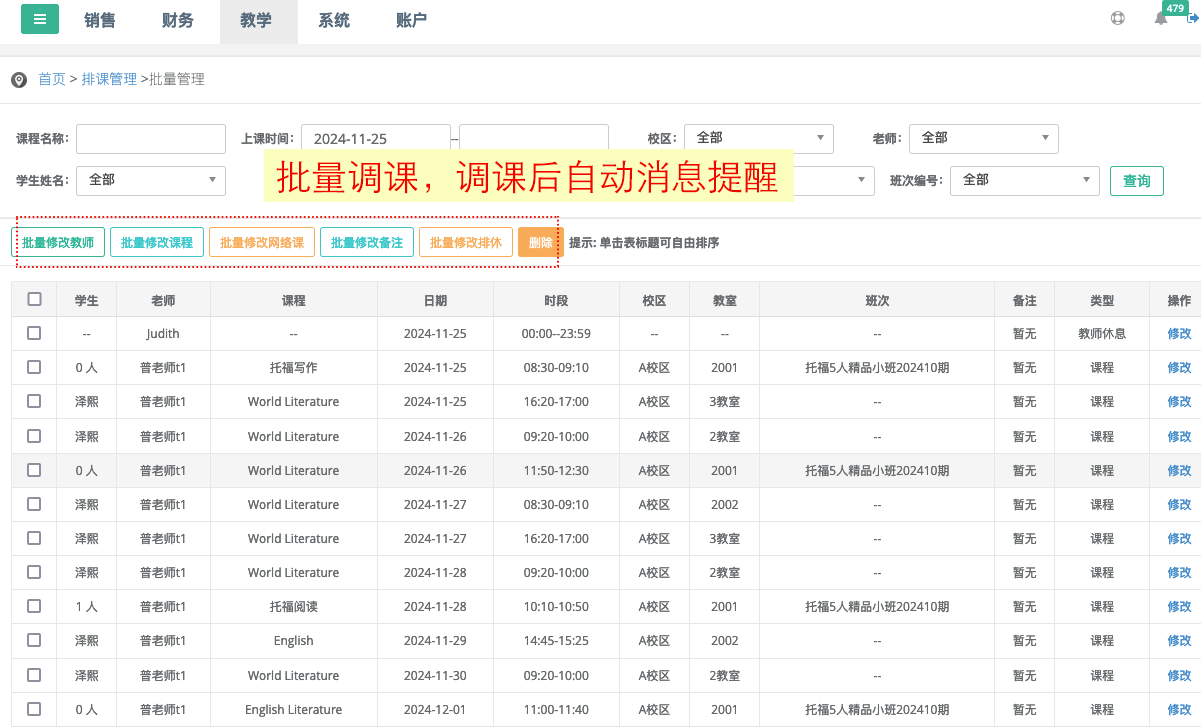Click the location pin breadcrumb icon
Screen dimensions: 1201x727
click(x=18, y=80)
